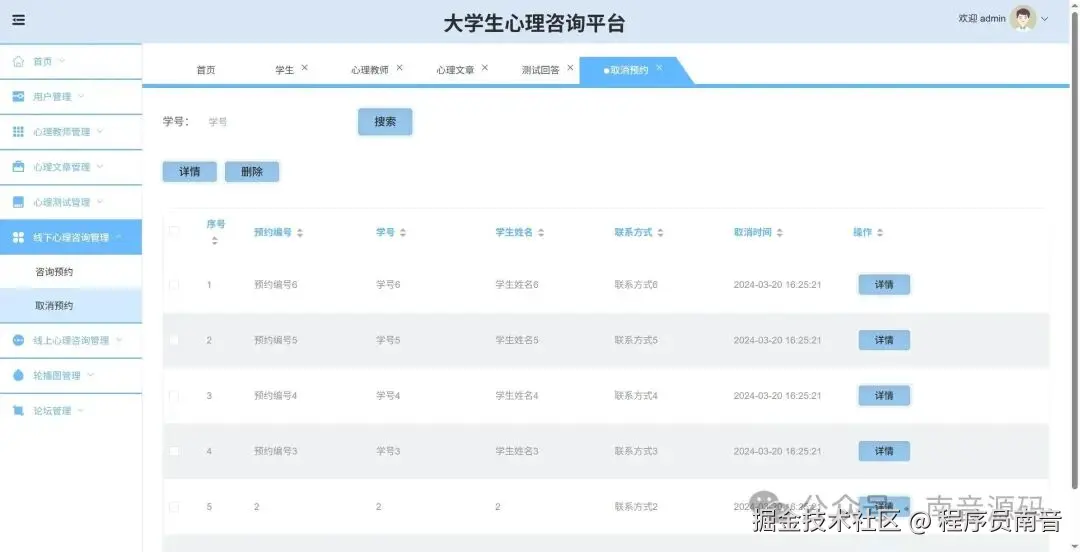Switch to the 首页 tab
Viewport: 1080px width, 552px height.
coord(206,70)
